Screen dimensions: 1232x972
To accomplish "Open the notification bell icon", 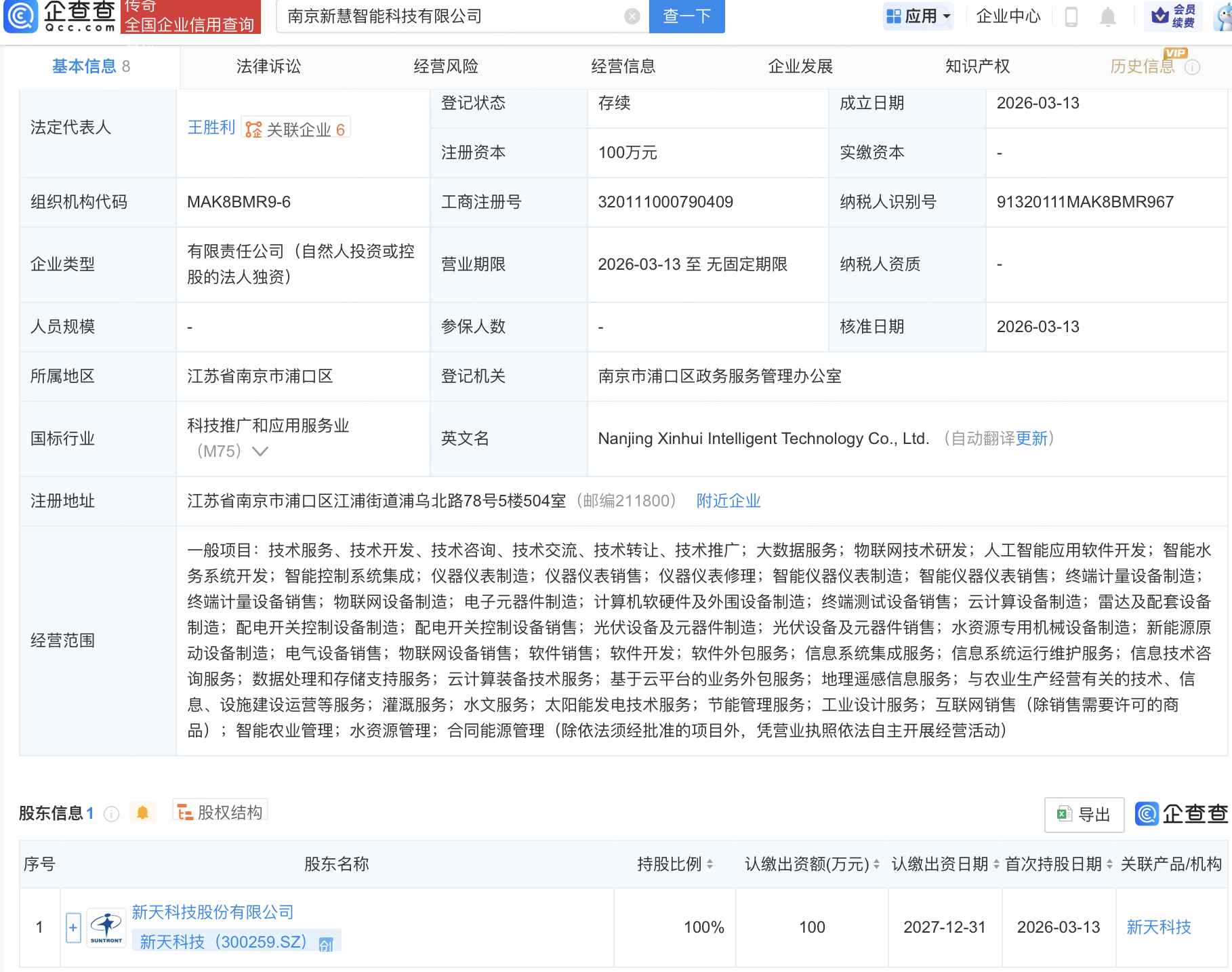I will 1109,17.
